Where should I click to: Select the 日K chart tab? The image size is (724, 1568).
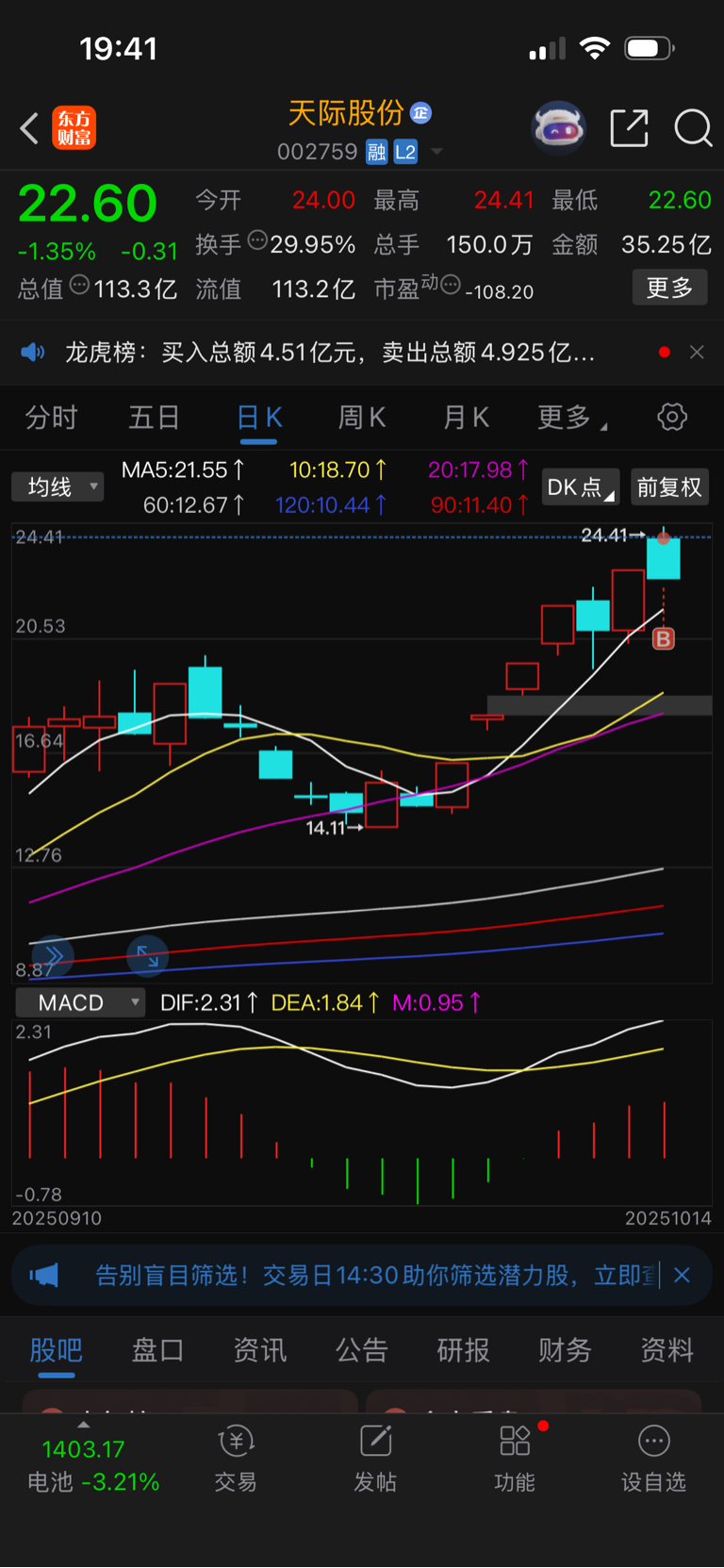259,418
